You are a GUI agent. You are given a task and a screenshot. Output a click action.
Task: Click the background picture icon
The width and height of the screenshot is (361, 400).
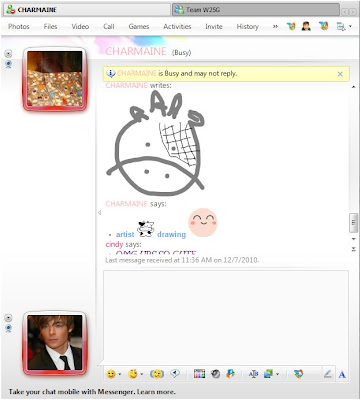[x=269, y=374]
